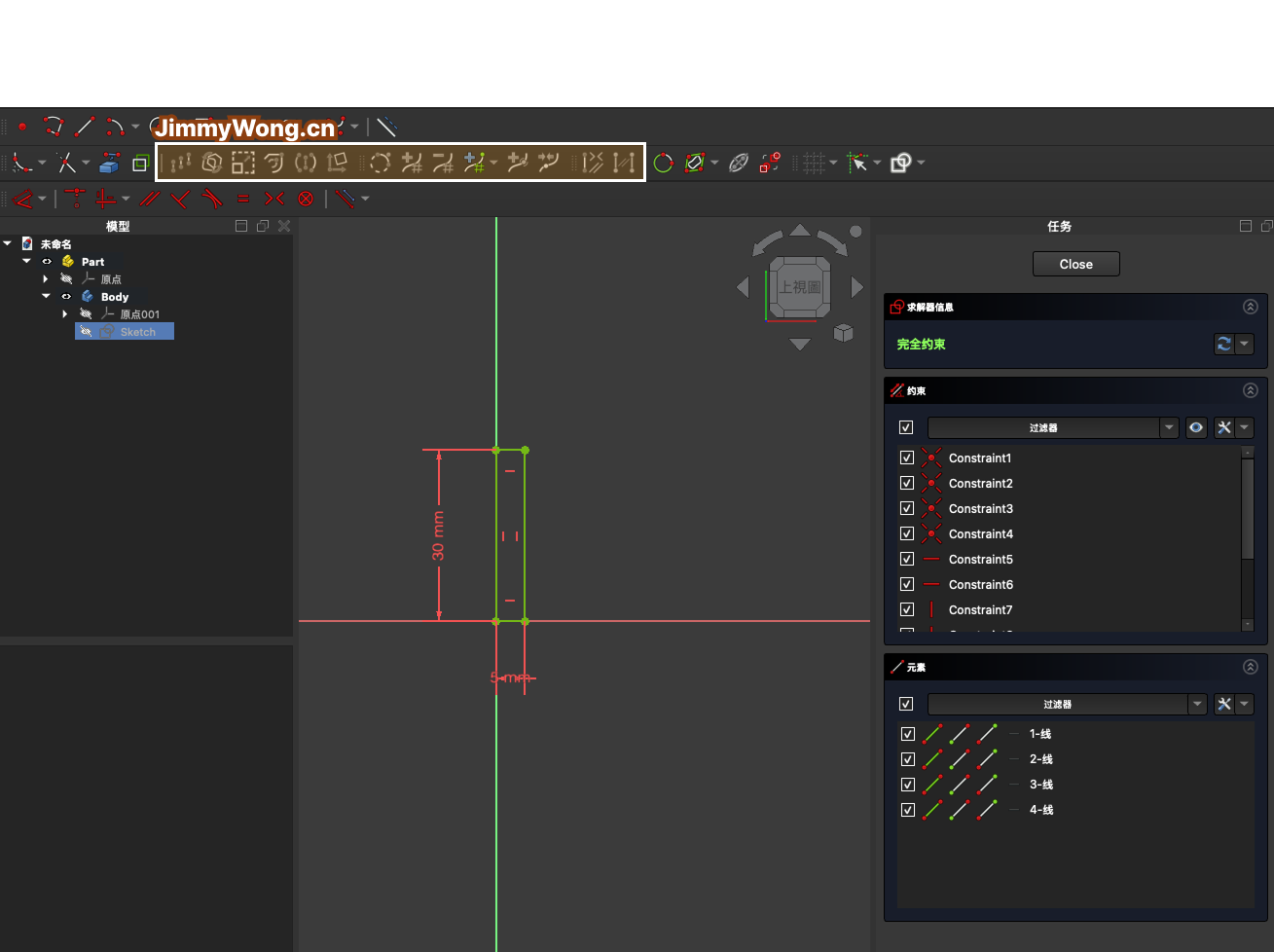Apply the symmetric constraint tool
Image resolution: width=1274 pixels, height=952 pixels.
(x=274, y=199)
